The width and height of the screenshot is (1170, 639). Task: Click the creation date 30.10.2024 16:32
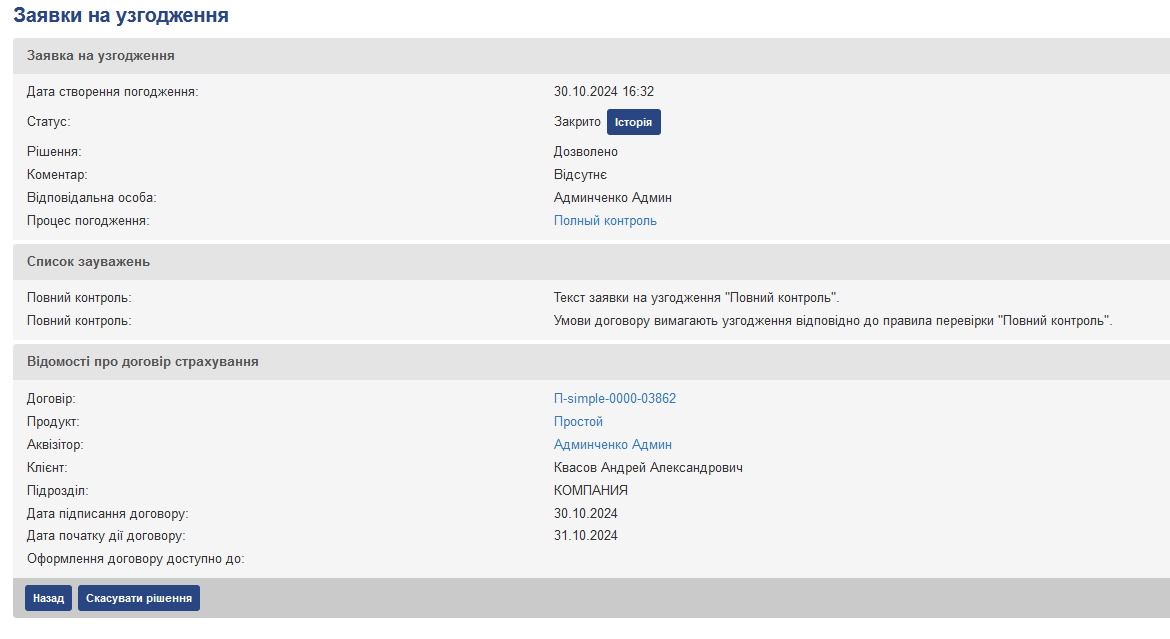point(604,92)
